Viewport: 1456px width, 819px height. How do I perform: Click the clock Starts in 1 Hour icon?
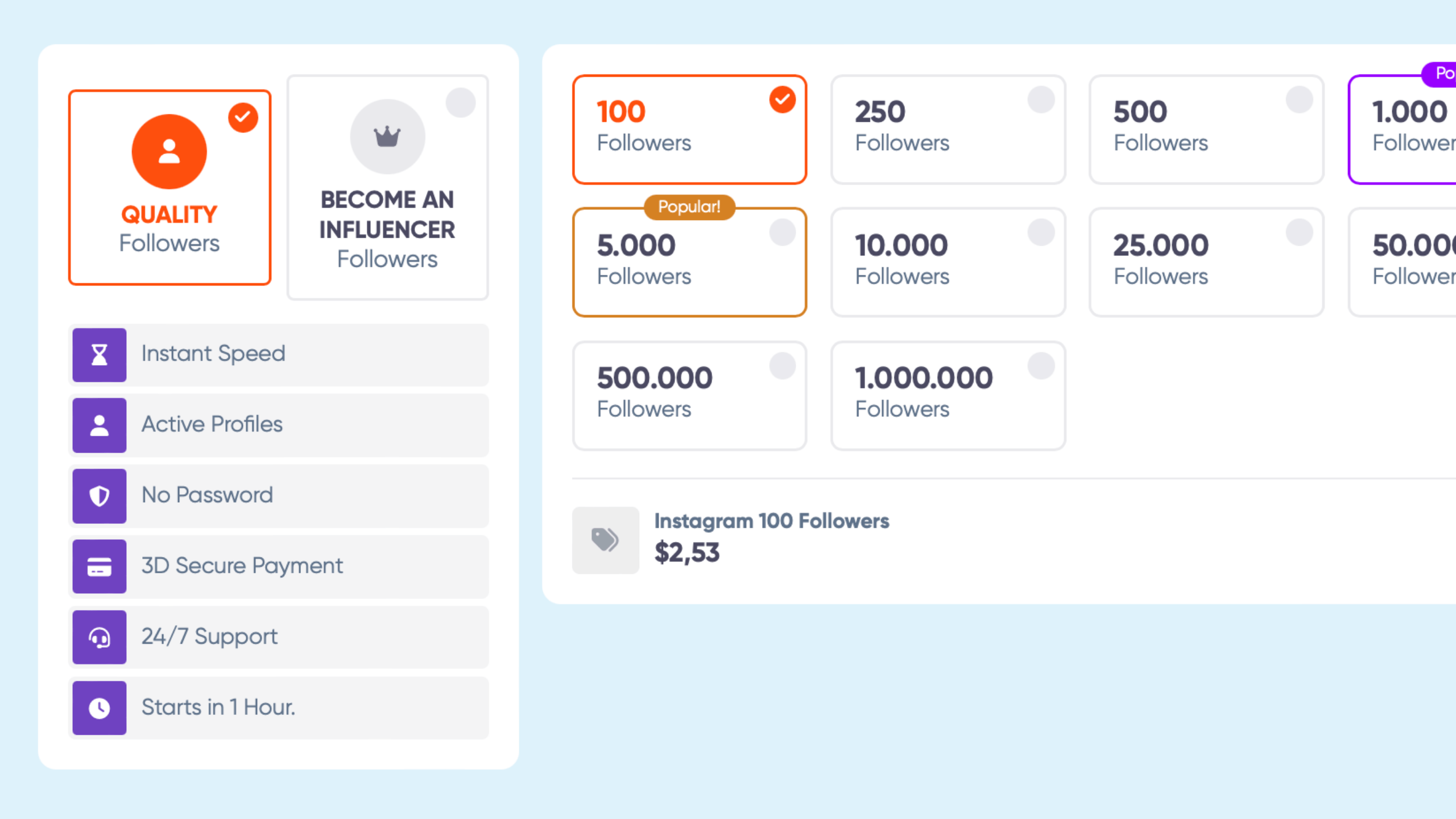click(x=100, y=708)
